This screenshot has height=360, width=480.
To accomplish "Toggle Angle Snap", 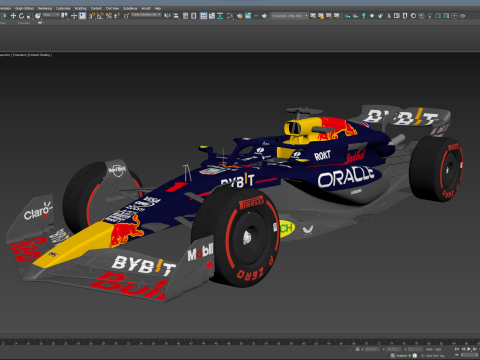I will coord(100,16).
